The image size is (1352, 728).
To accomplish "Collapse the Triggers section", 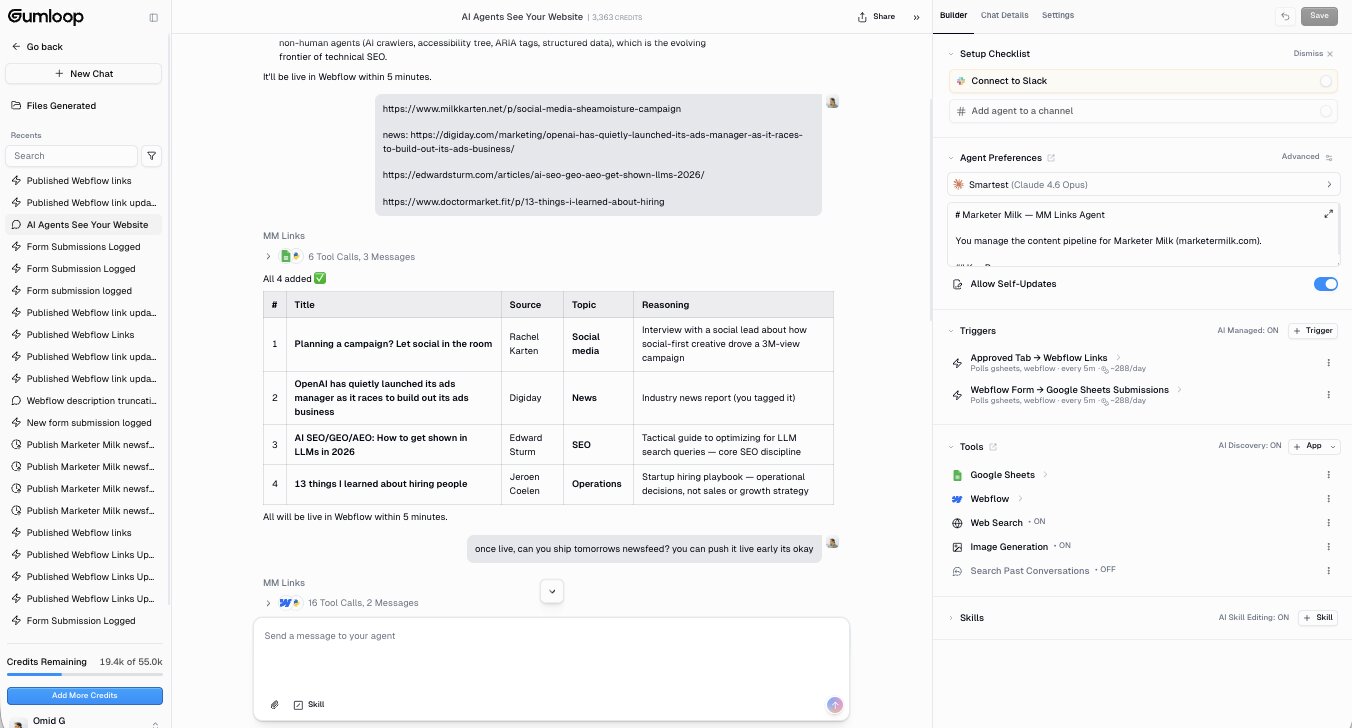I will pyautogui.click(x=950, y=331).
